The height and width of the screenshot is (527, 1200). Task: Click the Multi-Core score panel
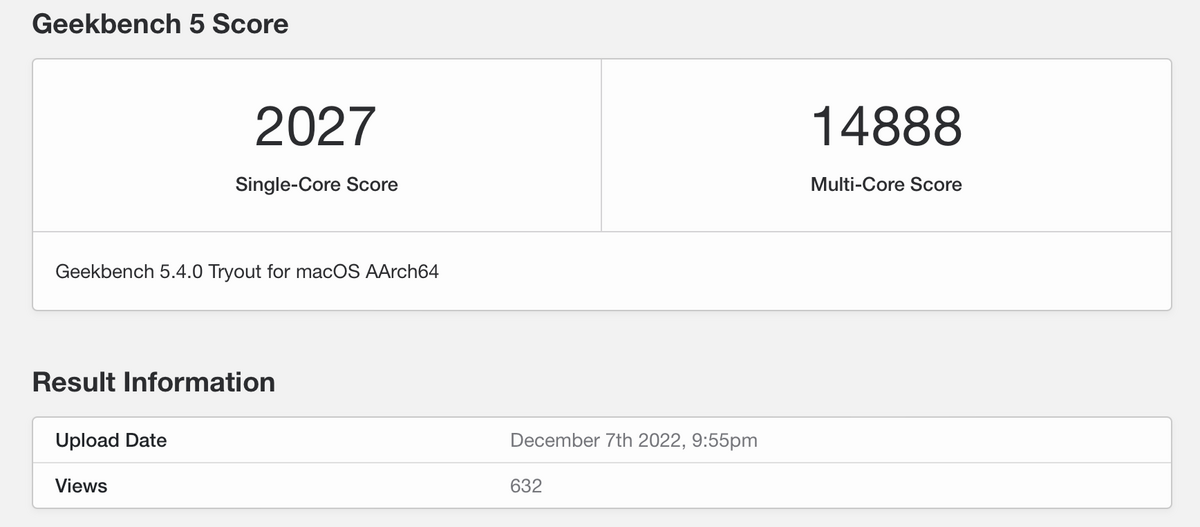pos(886,145)
